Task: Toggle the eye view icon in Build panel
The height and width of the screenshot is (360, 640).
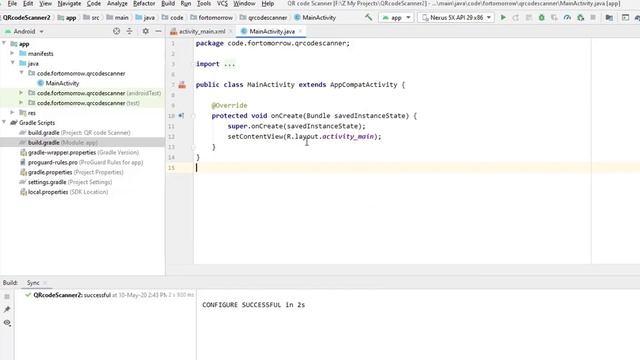Action: pos(7,322)
